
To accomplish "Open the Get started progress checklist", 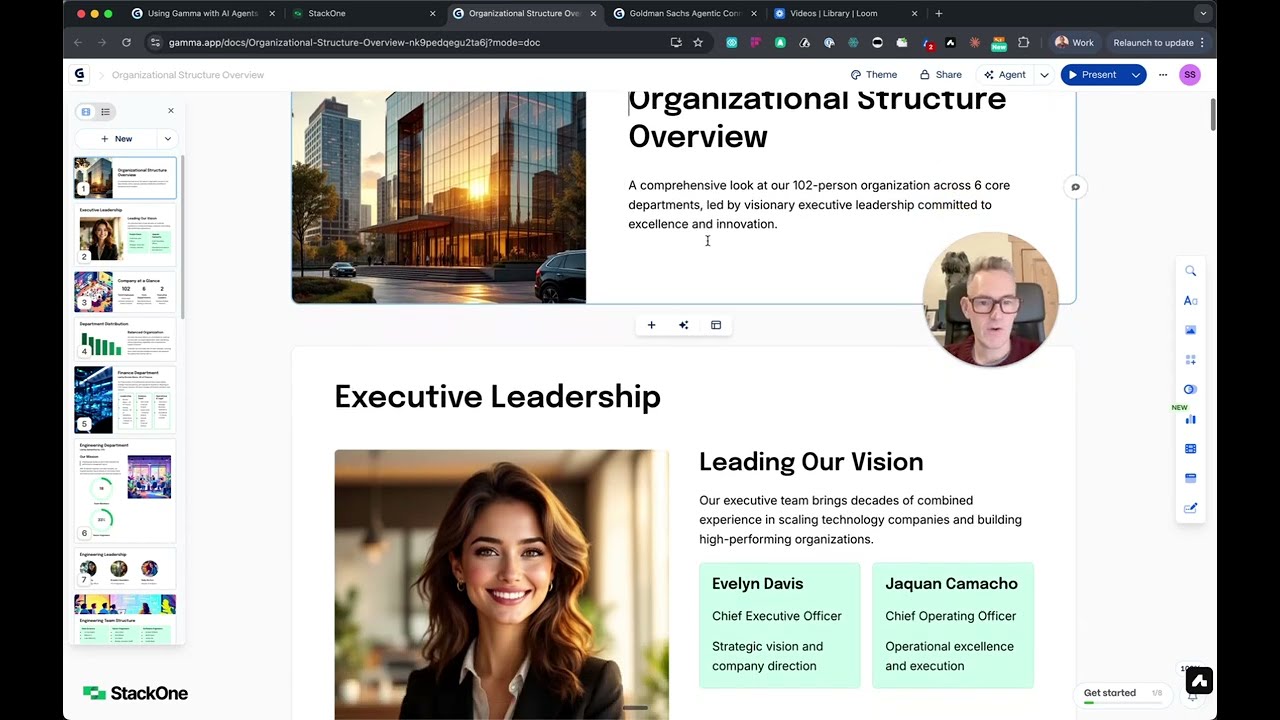I will coord(1123,694).
